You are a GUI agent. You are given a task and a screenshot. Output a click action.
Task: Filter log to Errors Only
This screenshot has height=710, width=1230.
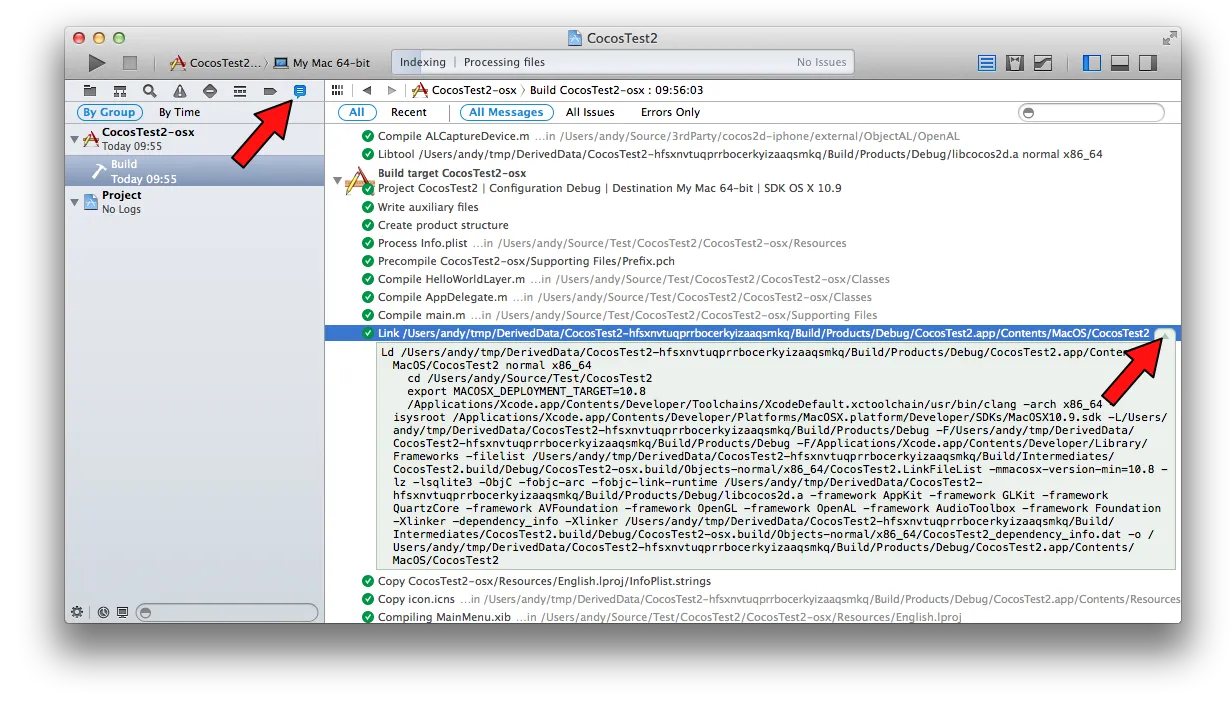point(670,112)
